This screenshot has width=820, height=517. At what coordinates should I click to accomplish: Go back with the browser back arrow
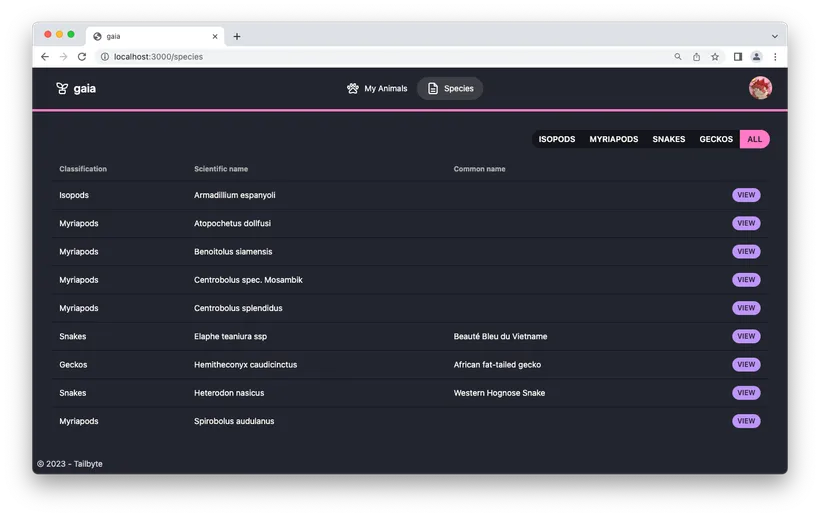pos(45,56)
